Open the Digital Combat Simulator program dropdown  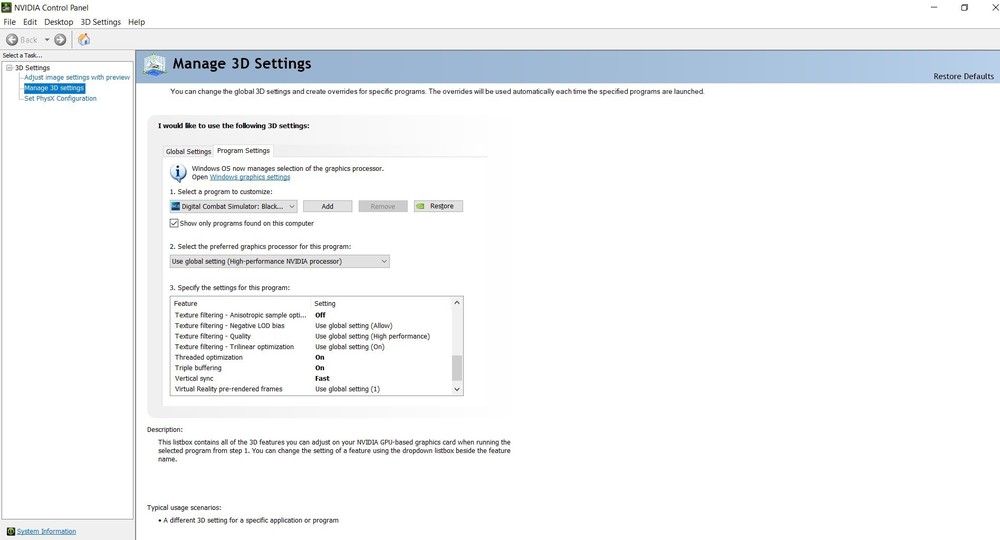[233, 207]
